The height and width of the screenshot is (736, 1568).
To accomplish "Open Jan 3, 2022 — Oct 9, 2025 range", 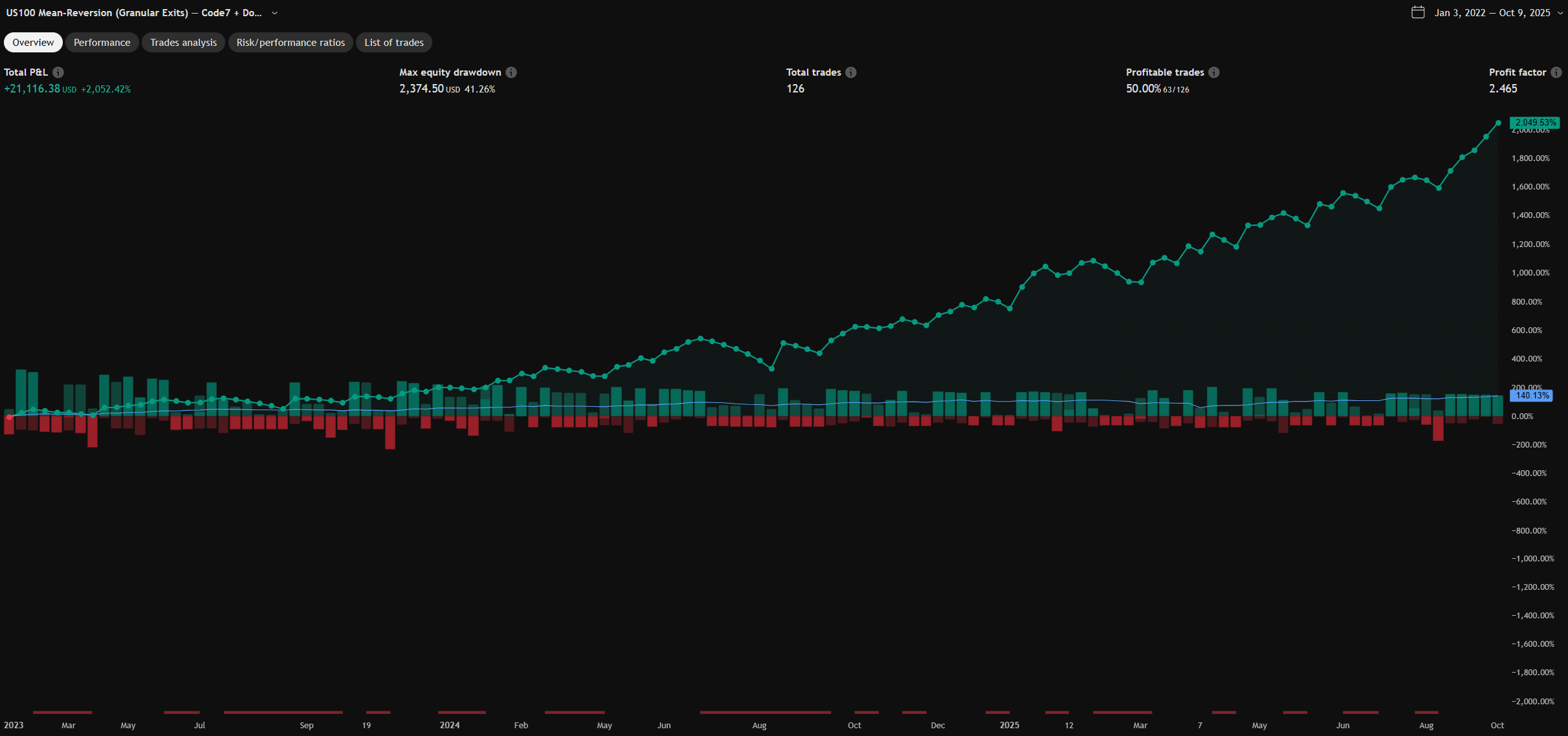I will coord(1492,13).
